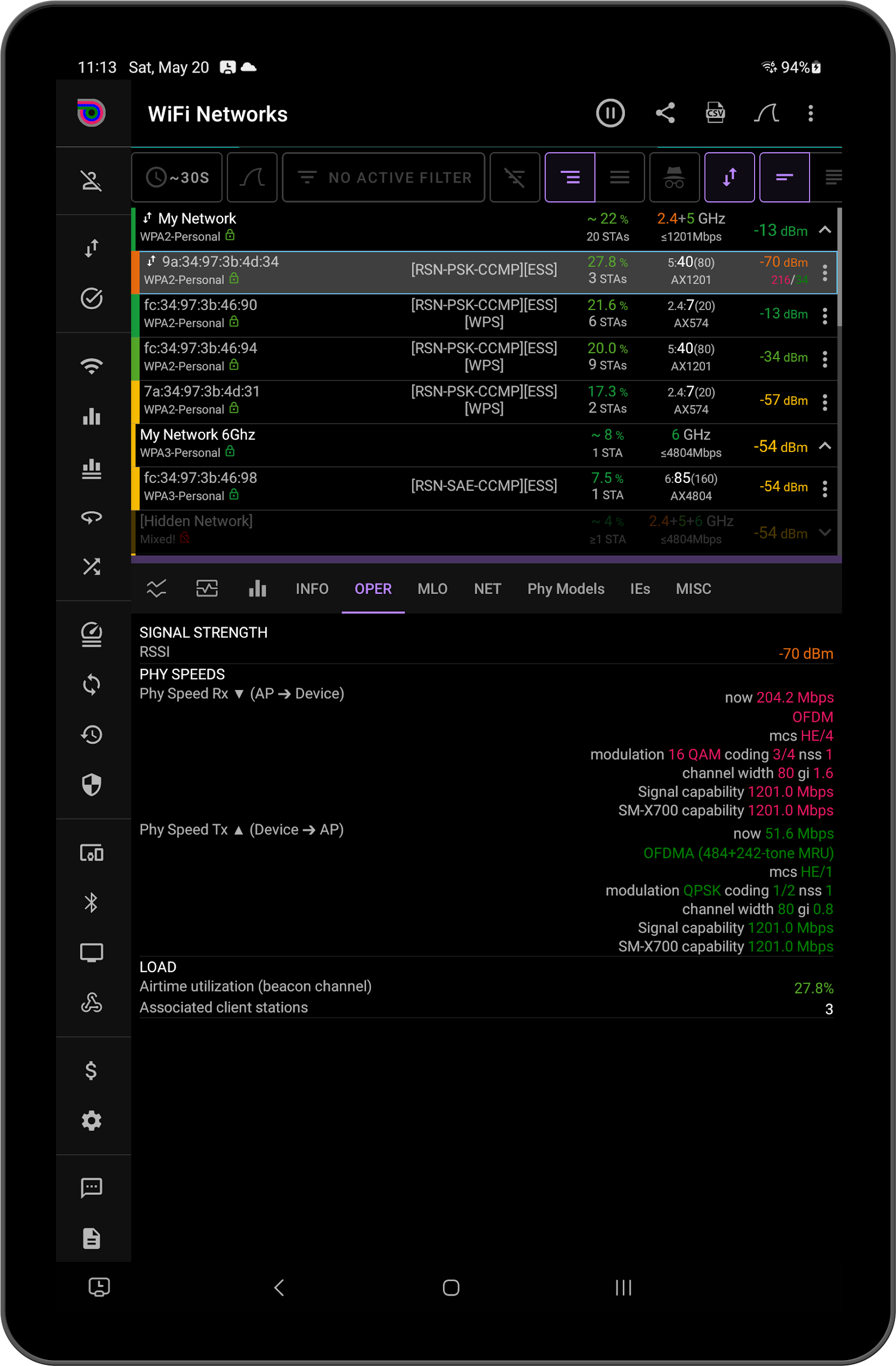Open the person-off sidebar icon

pyautogui.click(x=91, y=181)
